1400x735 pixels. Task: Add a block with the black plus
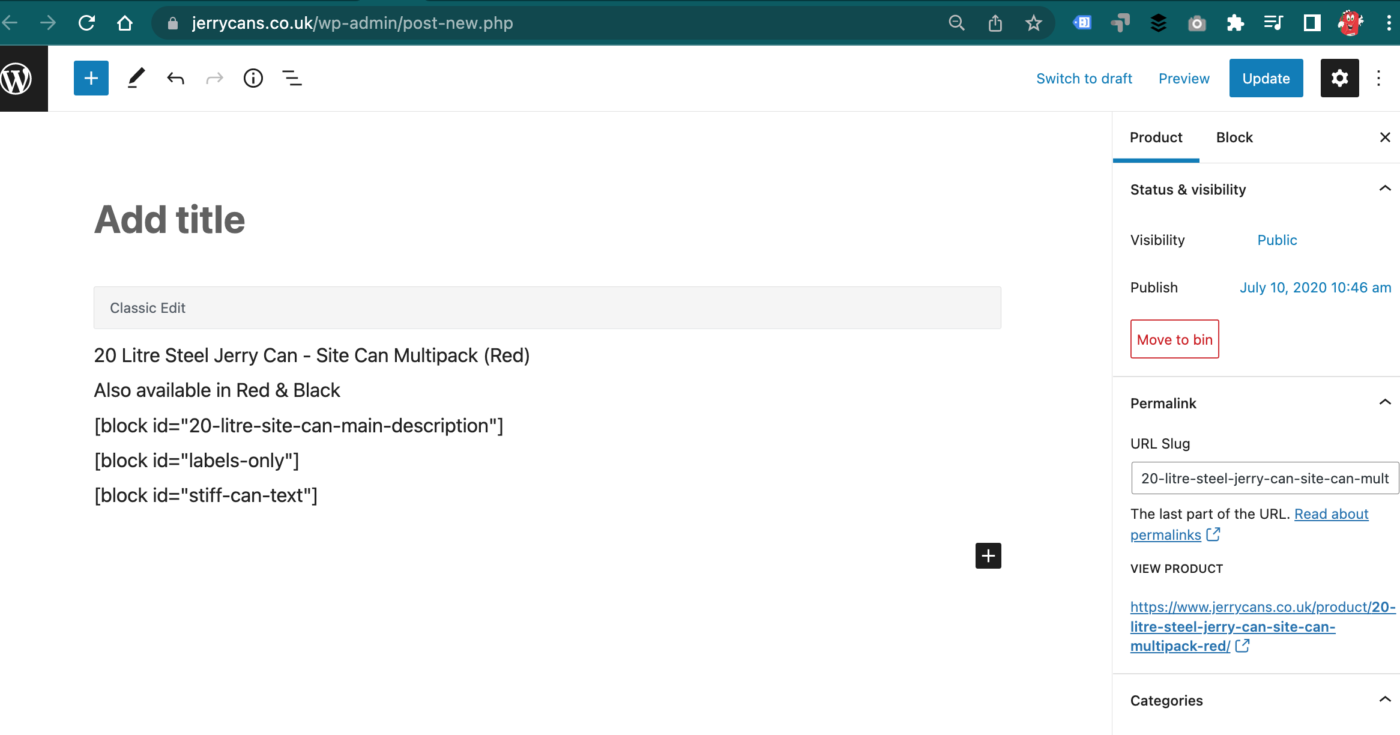988,556
